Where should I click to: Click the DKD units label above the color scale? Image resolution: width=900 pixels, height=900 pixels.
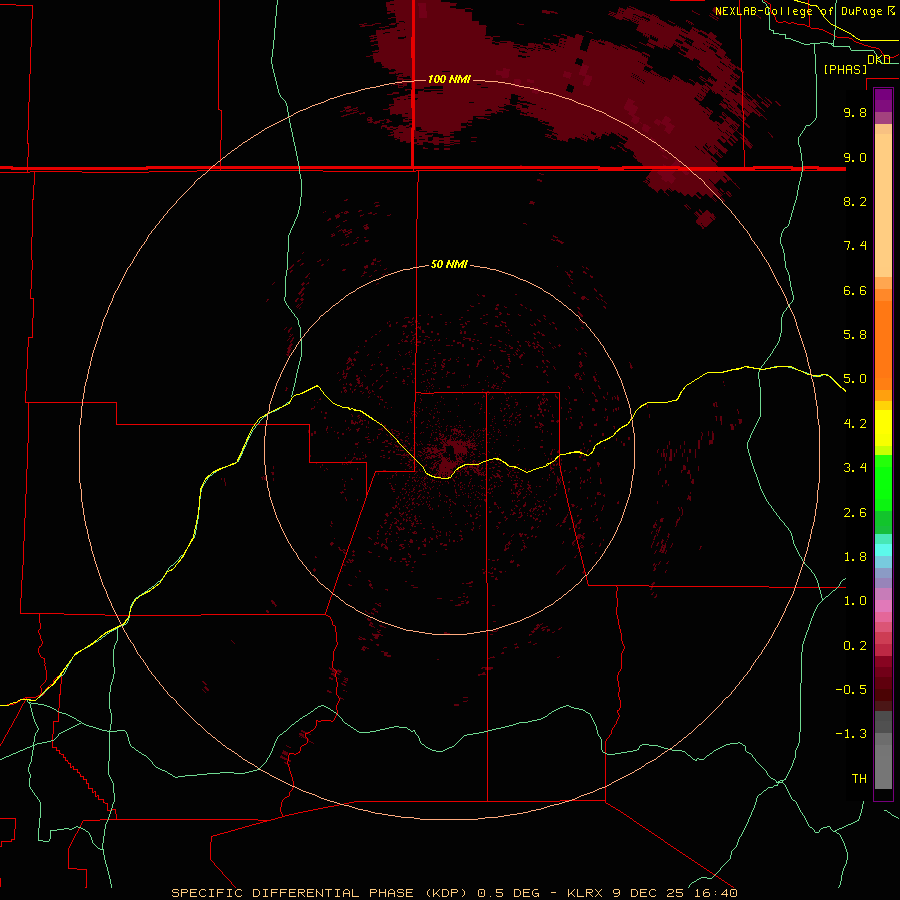[878, 59]
